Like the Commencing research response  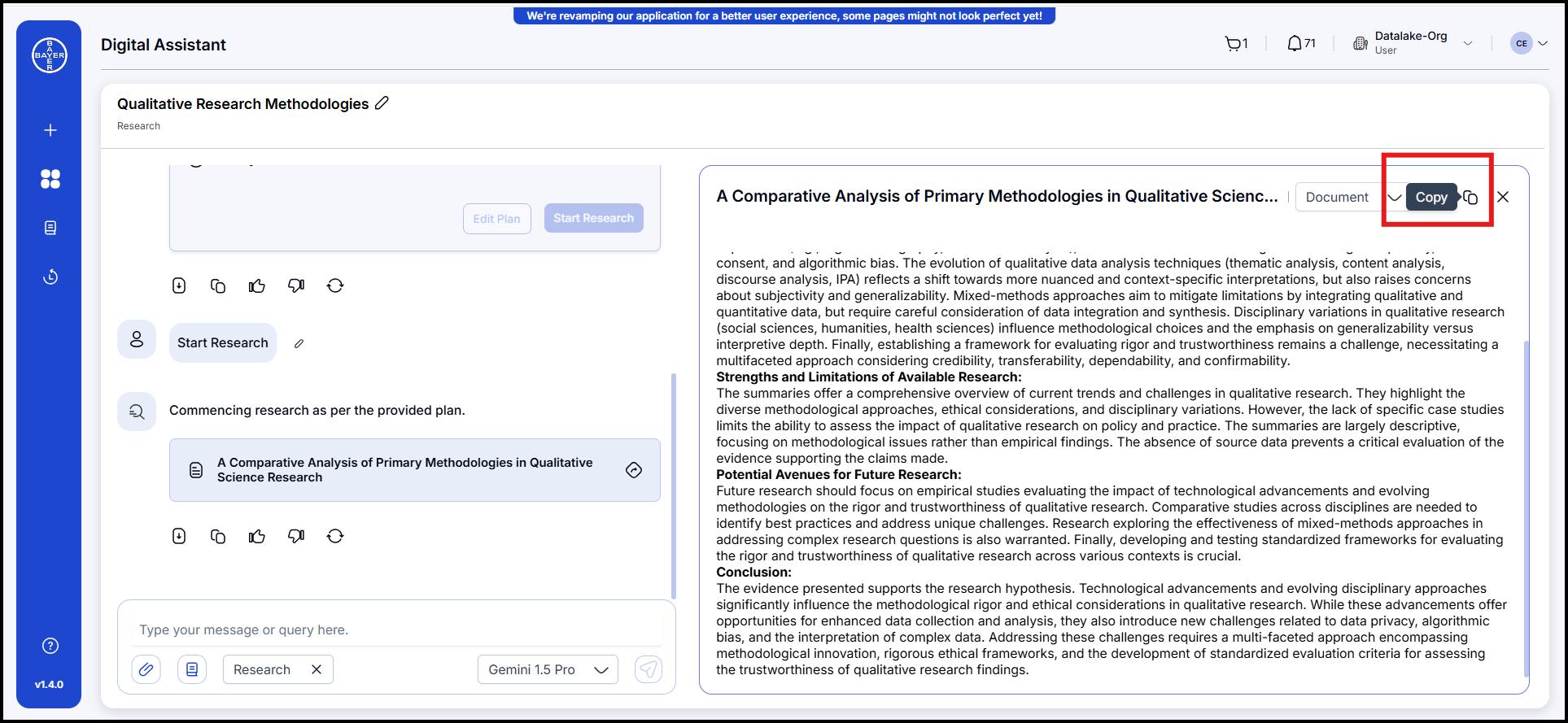point(257,536)
